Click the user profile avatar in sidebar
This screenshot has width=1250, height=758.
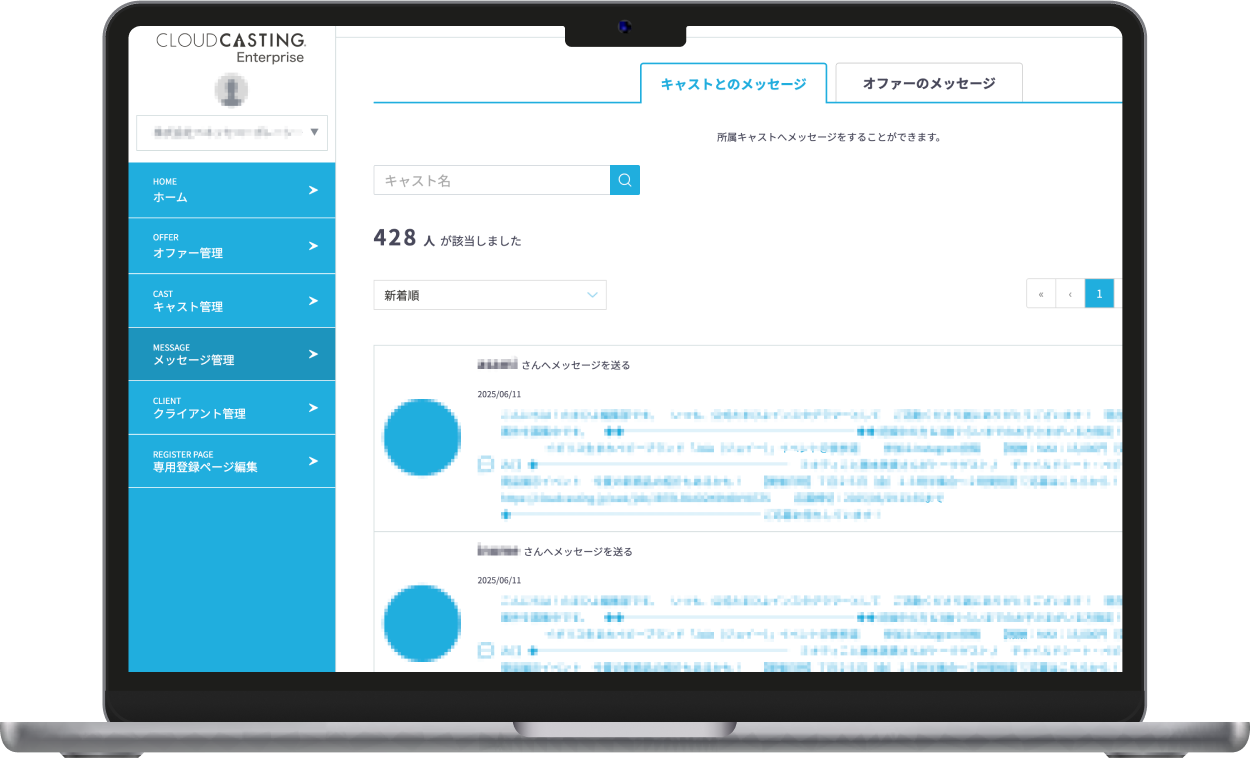[x=231, y=91]
